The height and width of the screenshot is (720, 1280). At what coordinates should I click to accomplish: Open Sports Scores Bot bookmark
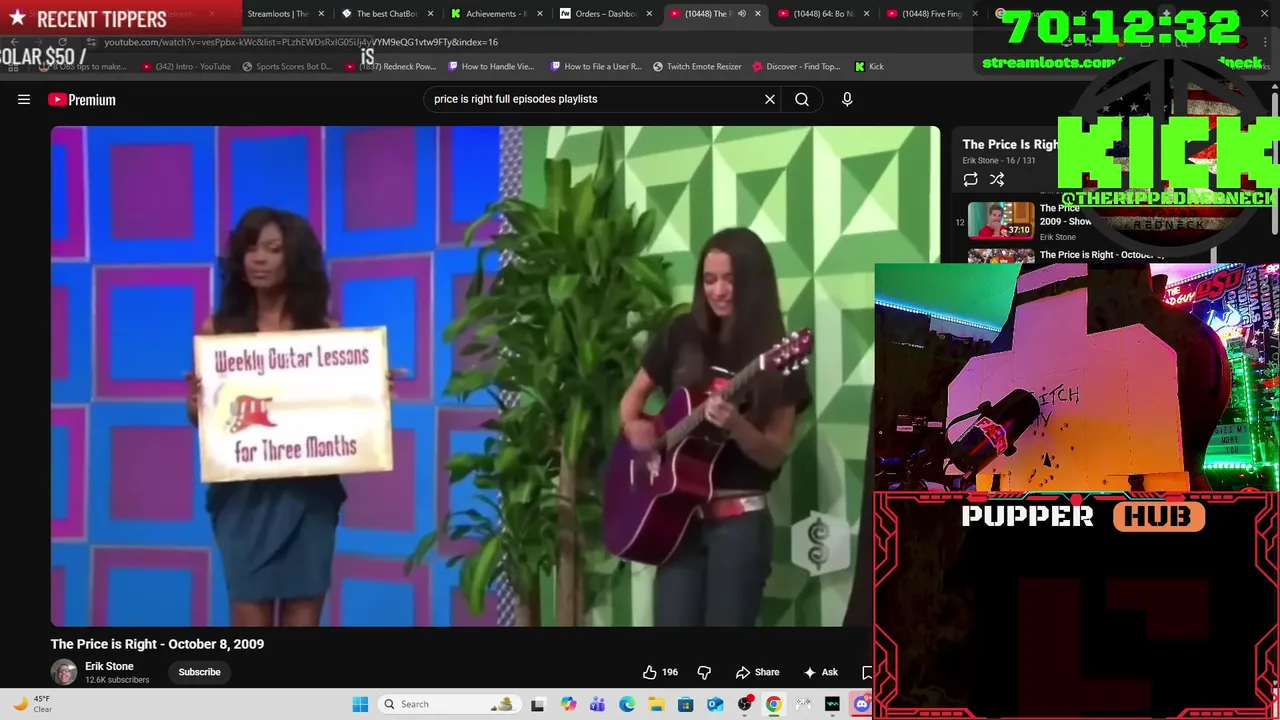(286, 67)
